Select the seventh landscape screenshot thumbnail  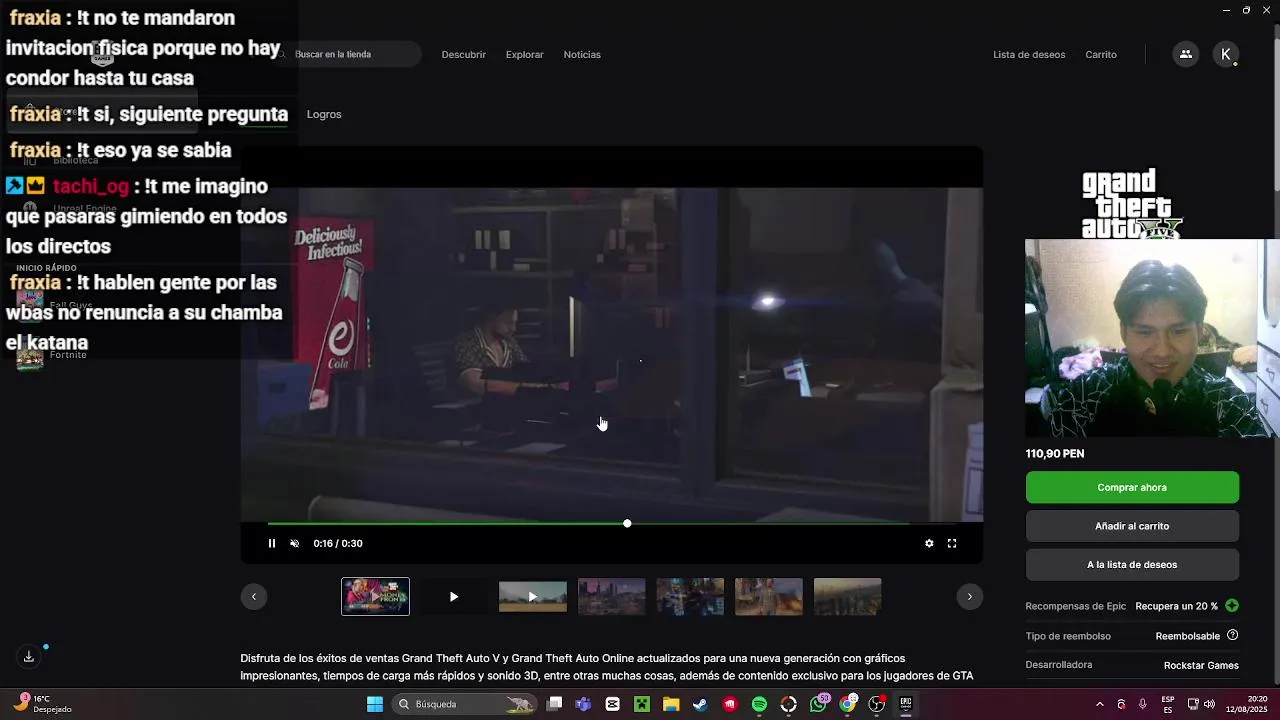click(x=848, y=596)
